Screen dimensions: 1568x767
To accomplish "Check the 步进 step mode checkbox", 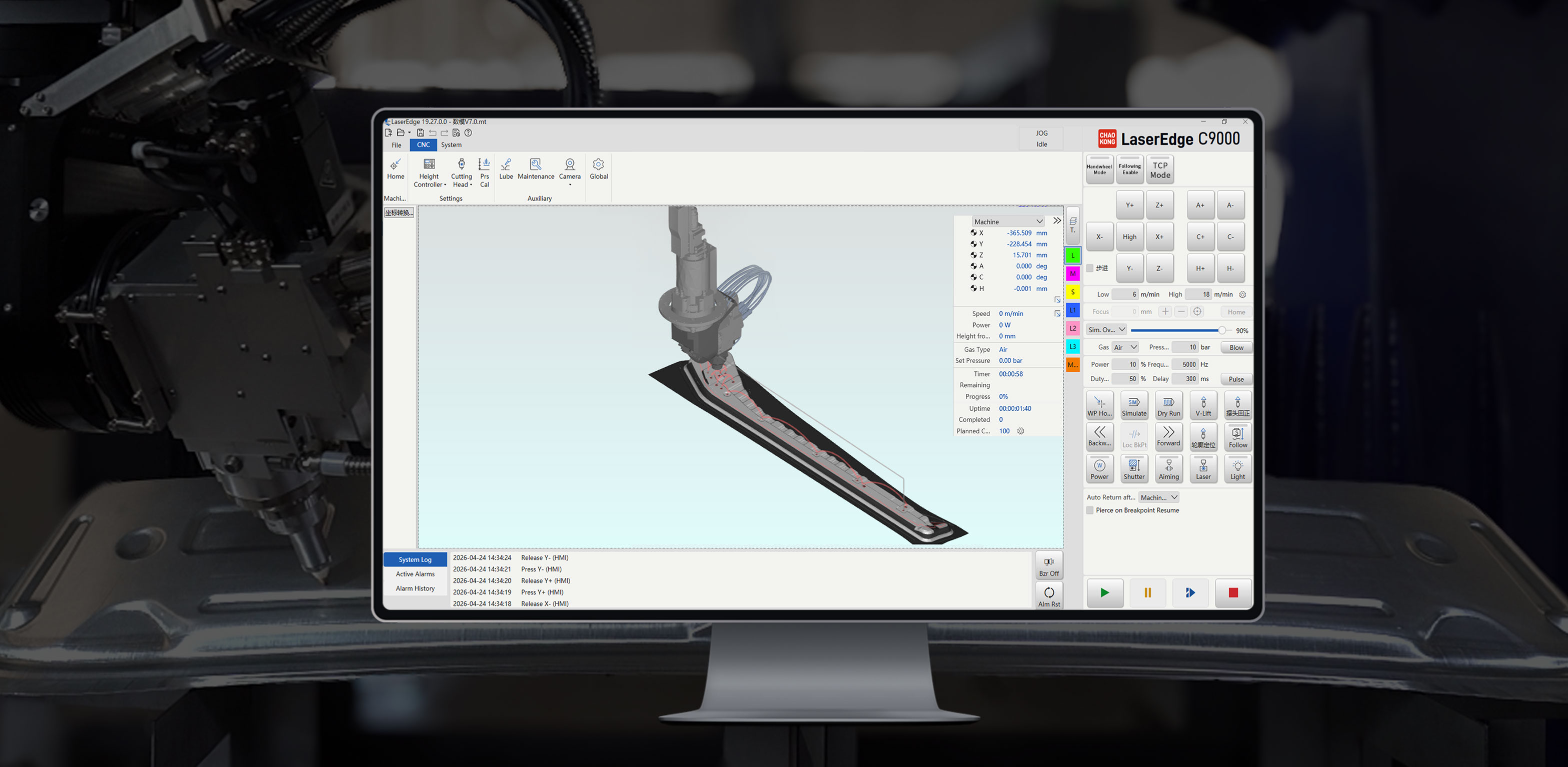I will click(x=1090, y=269).
